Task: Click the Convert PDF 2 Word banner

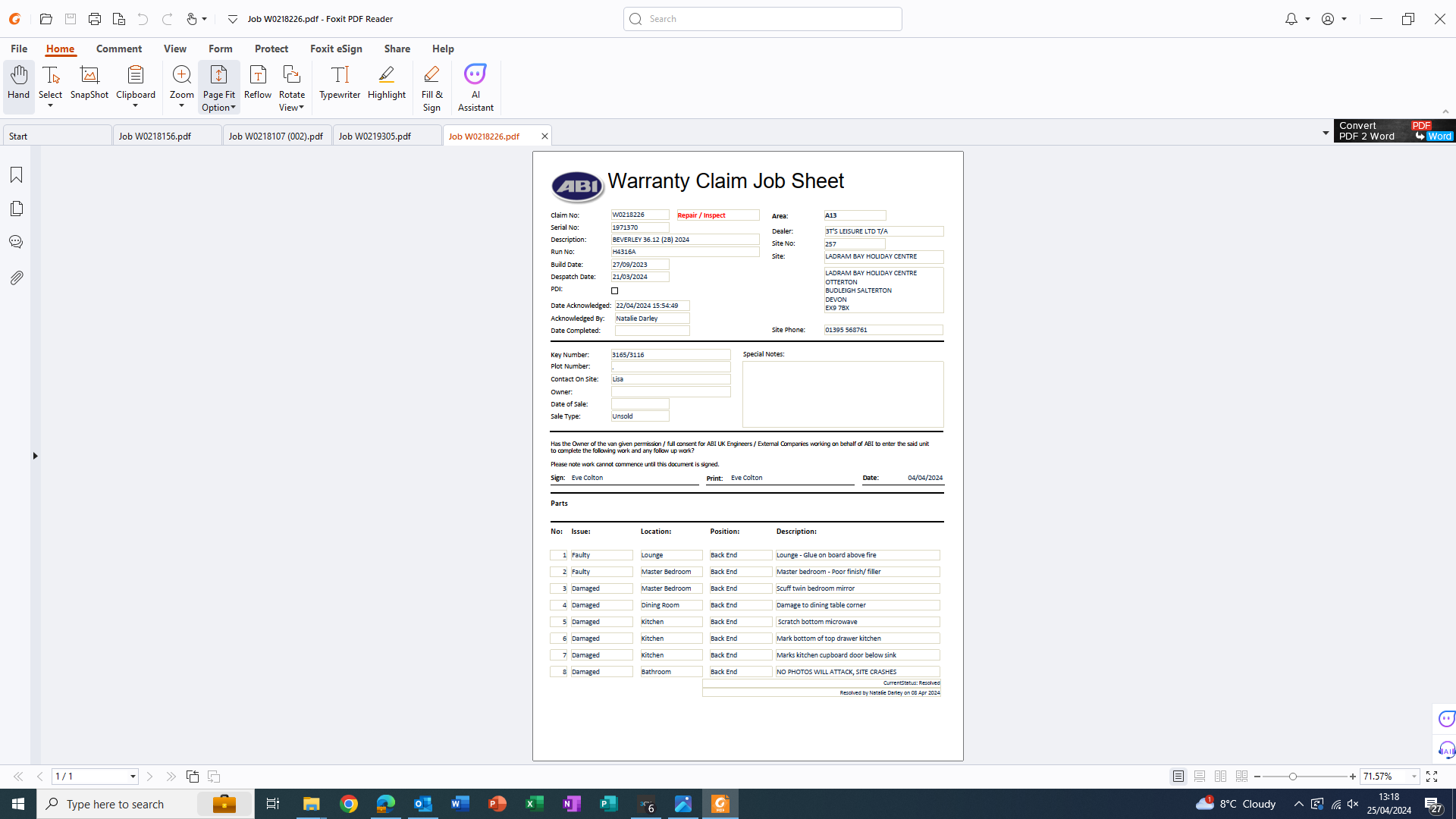Action: pyautogui.click(x=1394, y=131)
